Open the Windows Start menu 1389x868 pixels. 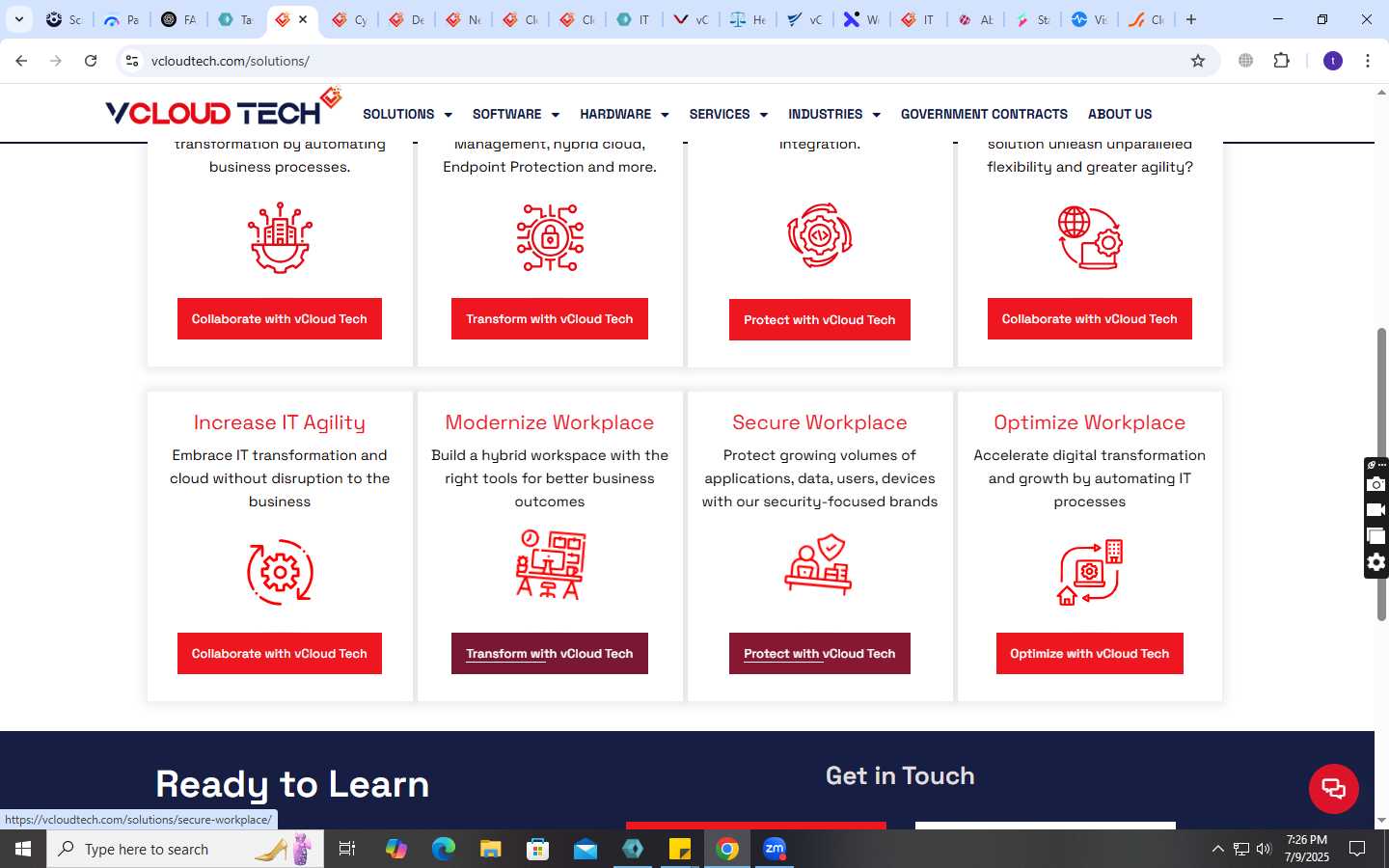[x=23, y=849]
